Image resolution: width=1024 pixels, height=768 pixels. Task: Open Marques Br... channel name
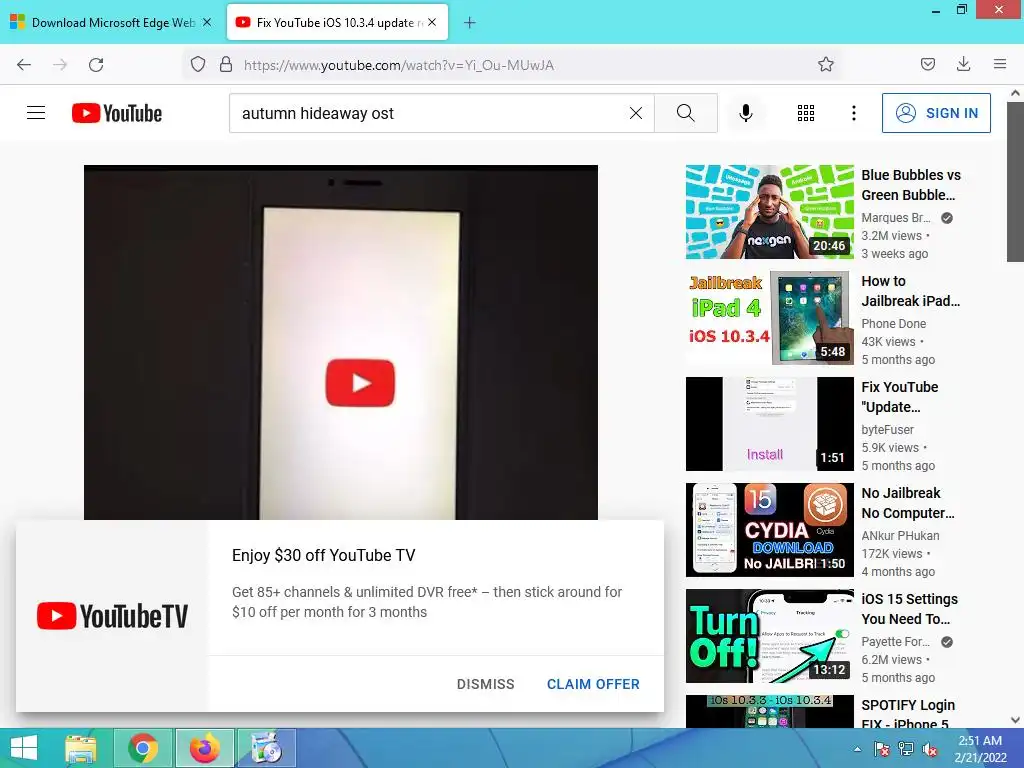(x=895, y=217)
